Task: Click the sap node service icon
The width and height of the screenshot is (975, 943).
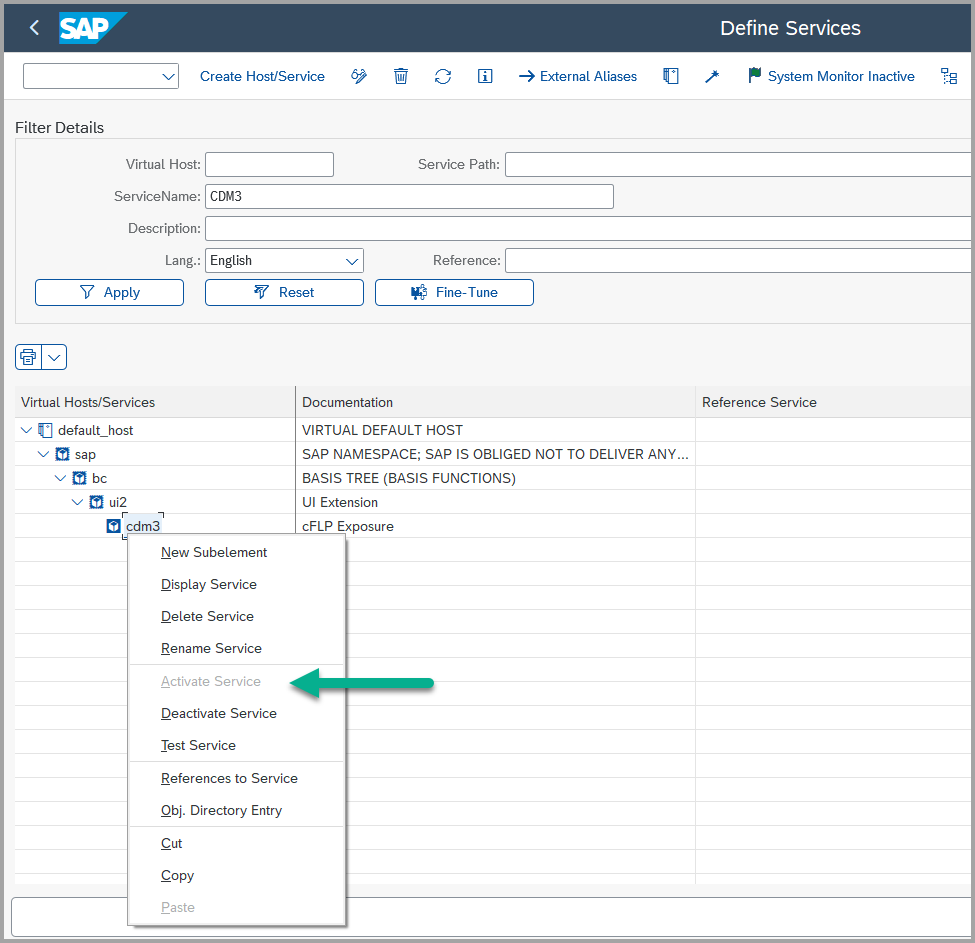Action: coord(62,454)
